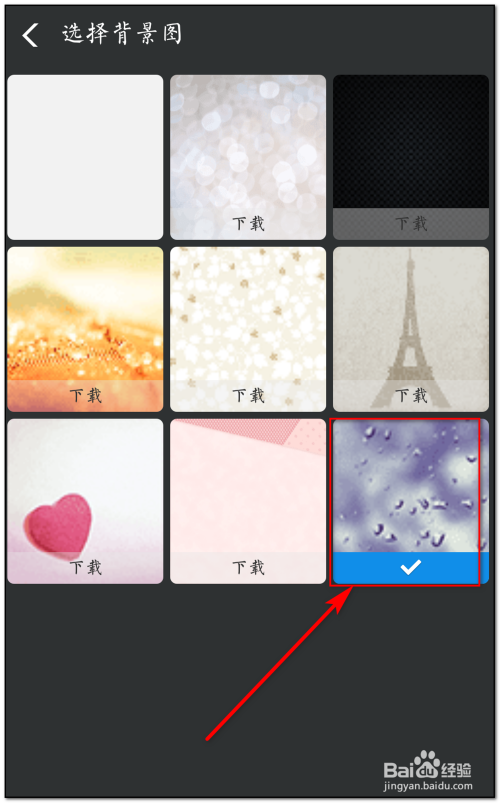500x803 pixels.
Task: Select the cream floral pattern thumbnail
Action: (x=248, y=329)
